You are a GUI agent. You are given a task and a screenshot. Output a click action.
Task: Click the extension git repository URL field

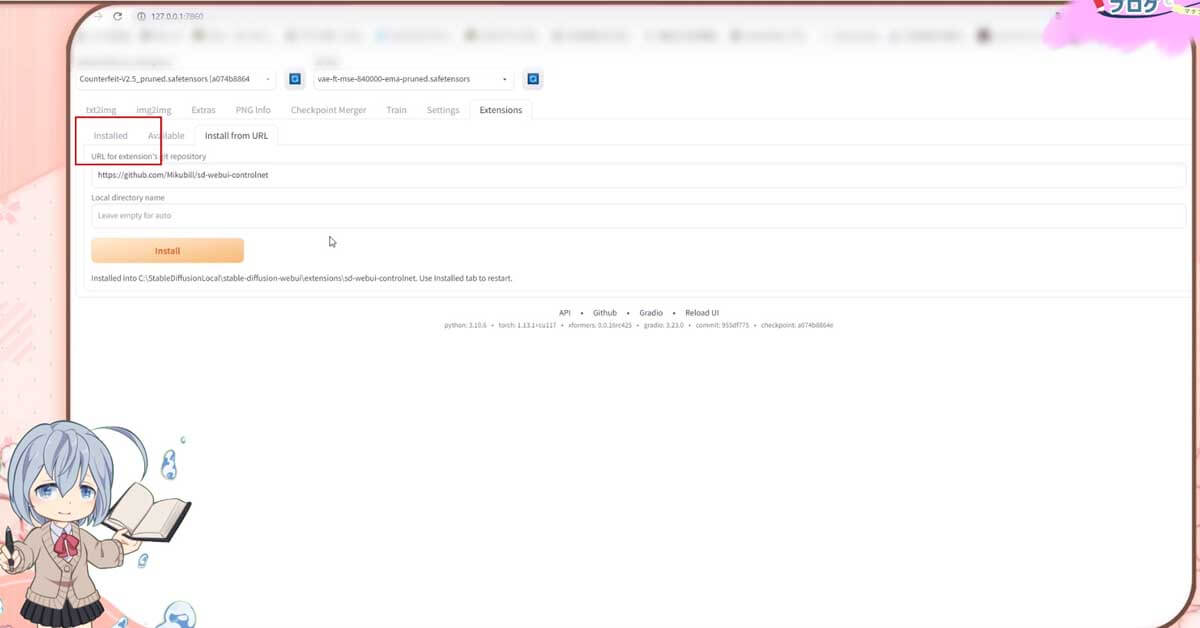pyautogui.click(x=400, y=174)
